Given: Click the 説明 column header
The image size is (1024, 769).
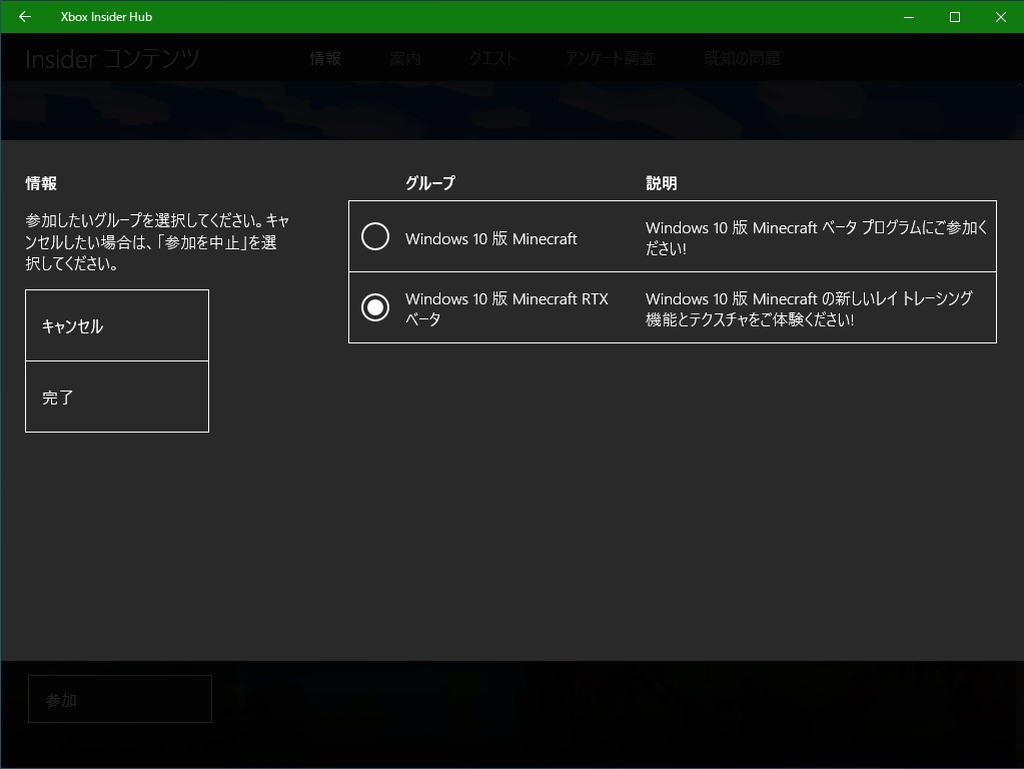Looking at the screenshot, I should pos(661,183).
